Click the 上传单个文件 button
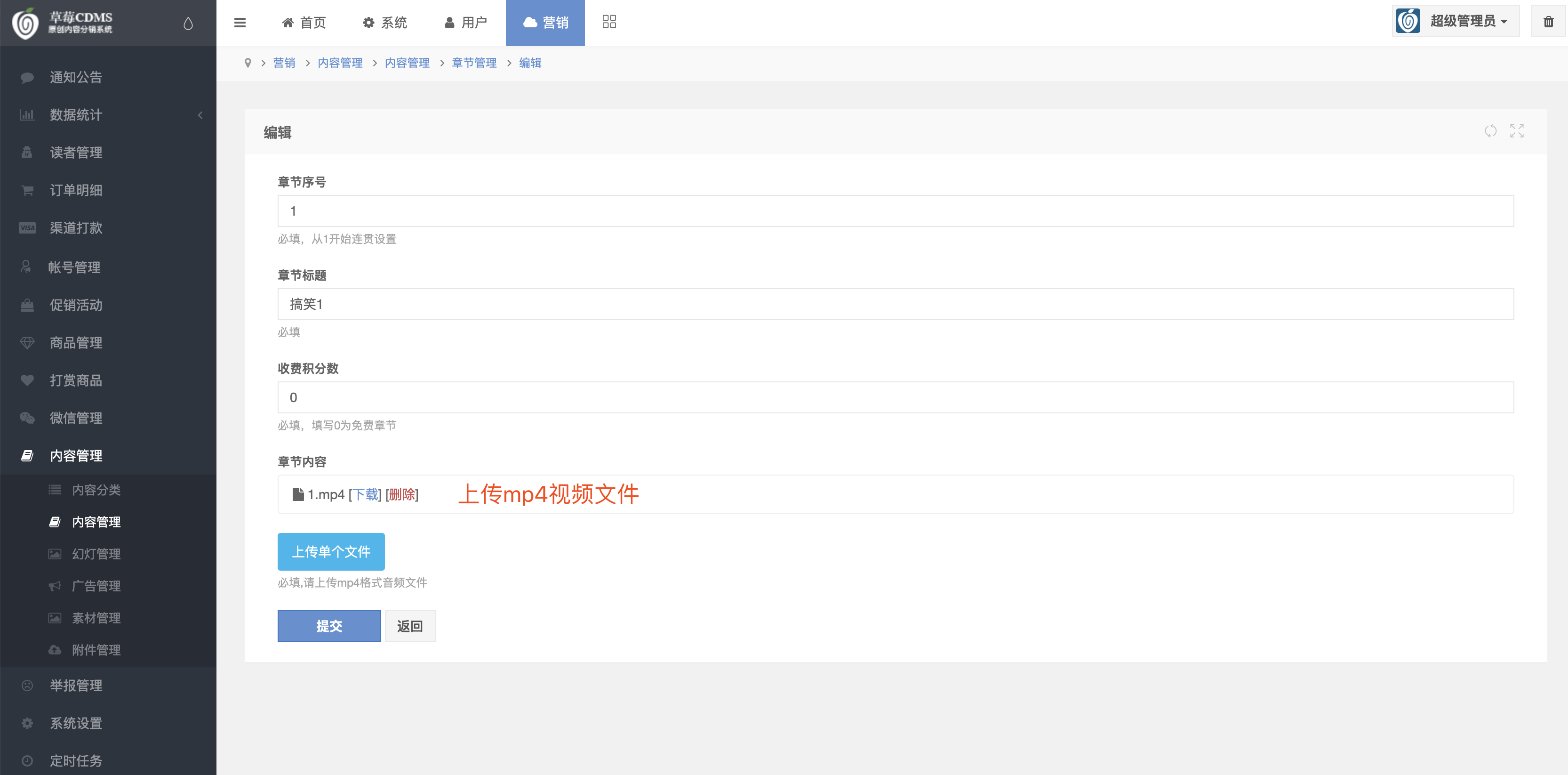1568x775 pixels. pyautogui.click(x=331, y=551)
